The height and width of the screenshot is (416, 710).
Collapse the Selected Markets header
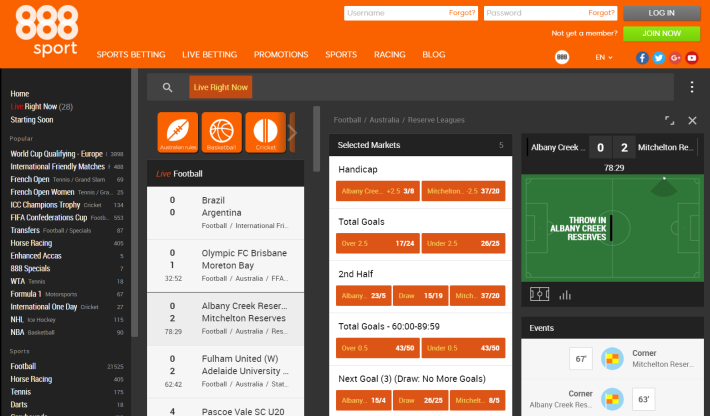421,145
